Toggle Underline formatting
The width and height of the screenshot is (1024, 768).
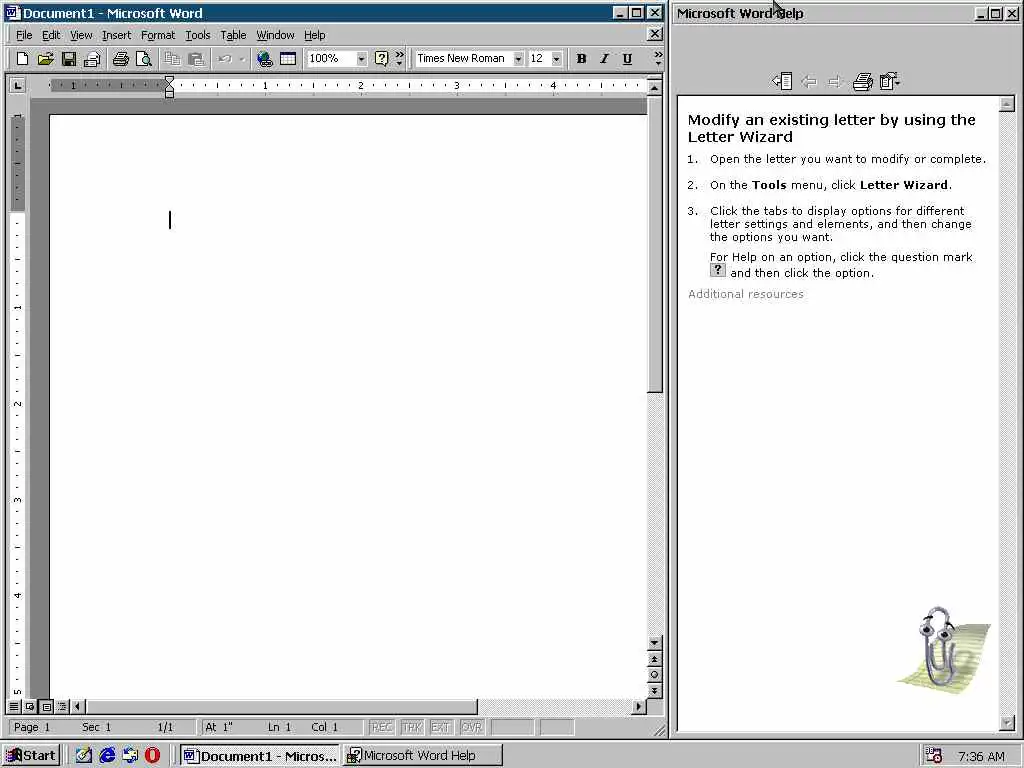627,59
